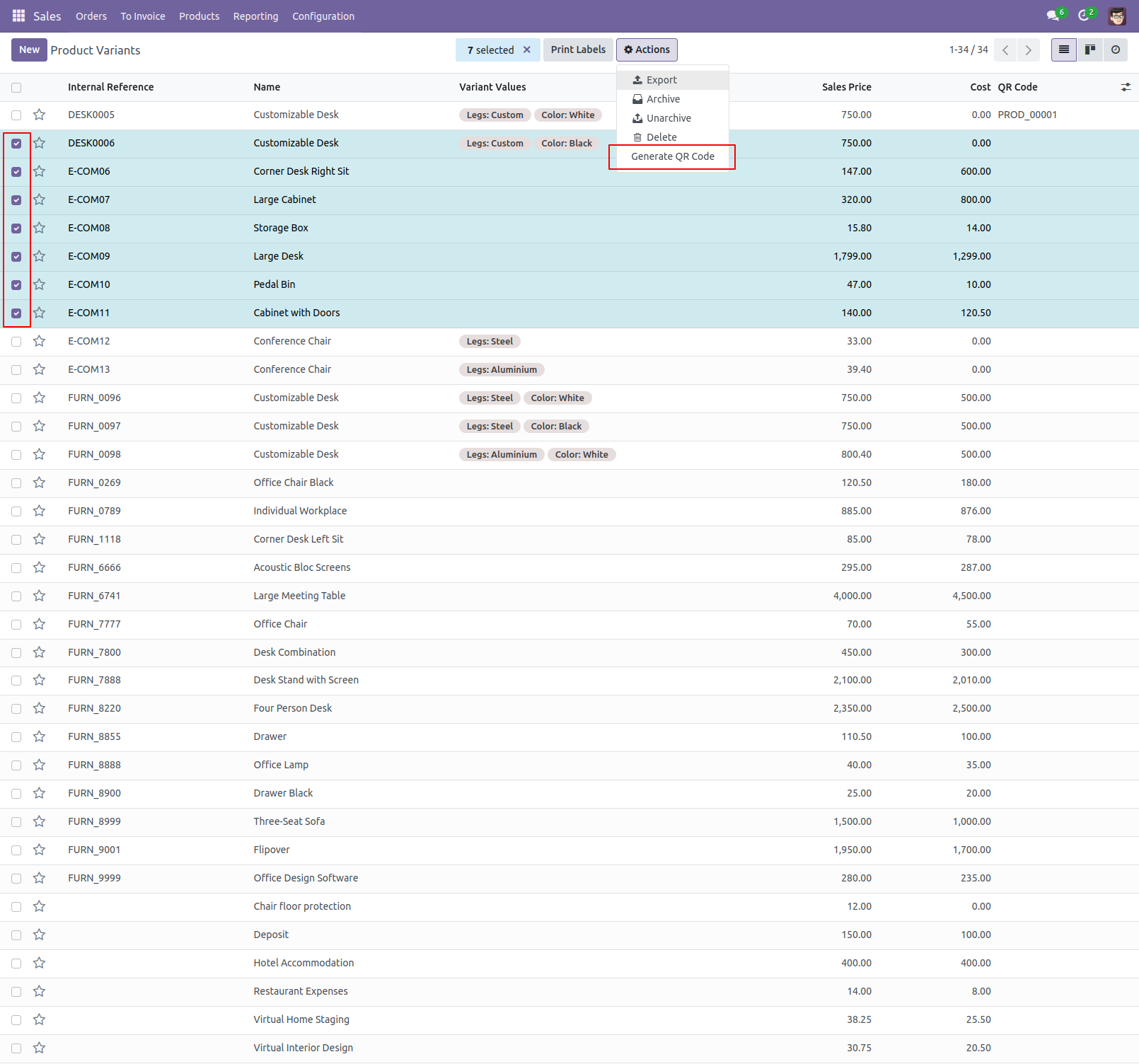The height and width of the screenshot is (1064, 1139).
Task: Select Generate QR Code from Actions menu
Action: pyautogui.click(x=672, y=156)
